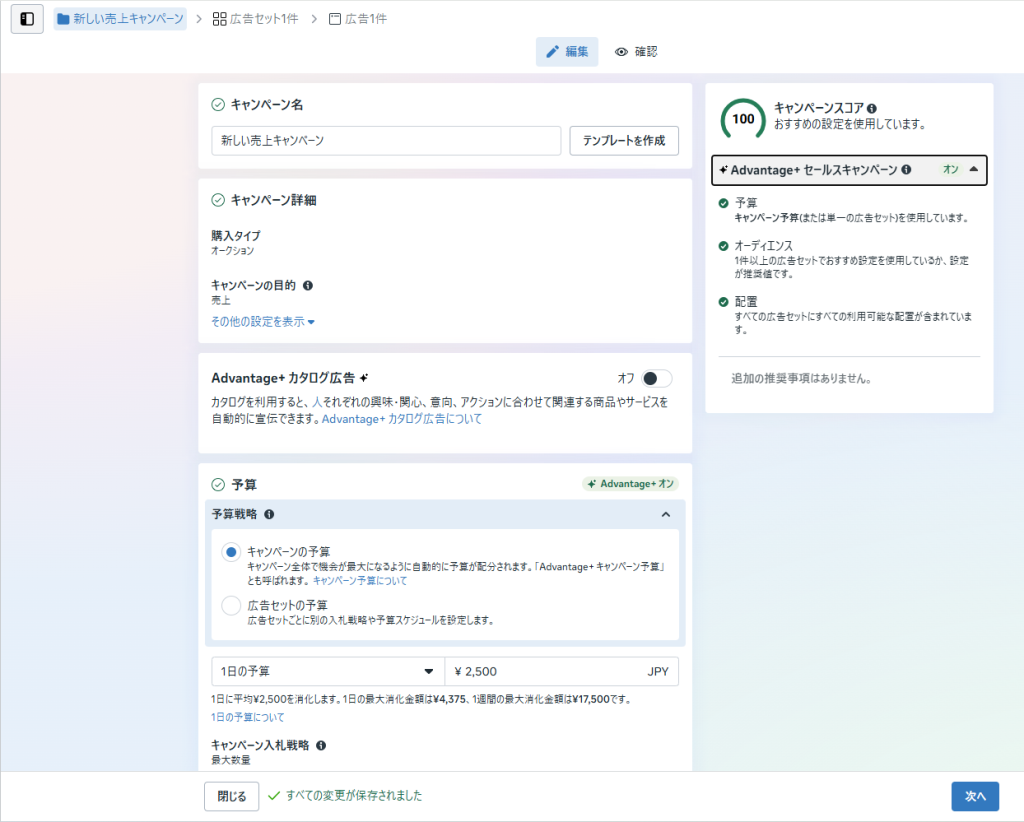The image size is (1024, 822).
Task: Toggle the sidebar panel icon
Action: click(x=27, y=19)
